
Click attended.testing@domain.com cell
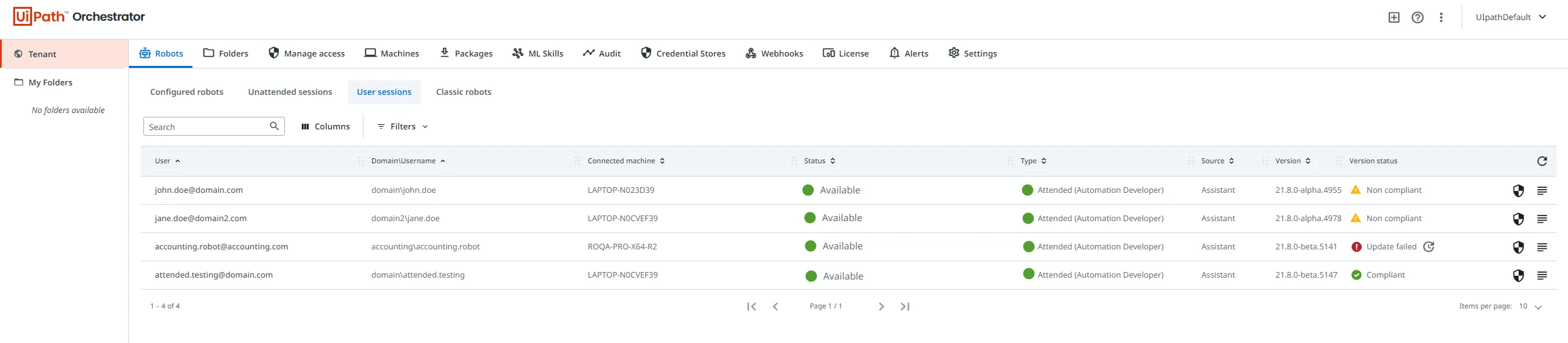click(214, 275)
